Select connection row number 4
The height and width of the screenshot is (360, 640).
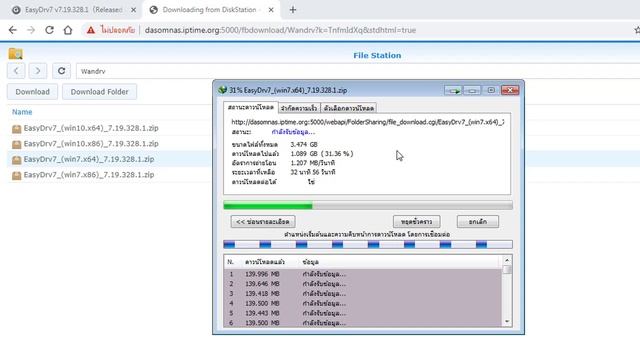coord(363,304)
